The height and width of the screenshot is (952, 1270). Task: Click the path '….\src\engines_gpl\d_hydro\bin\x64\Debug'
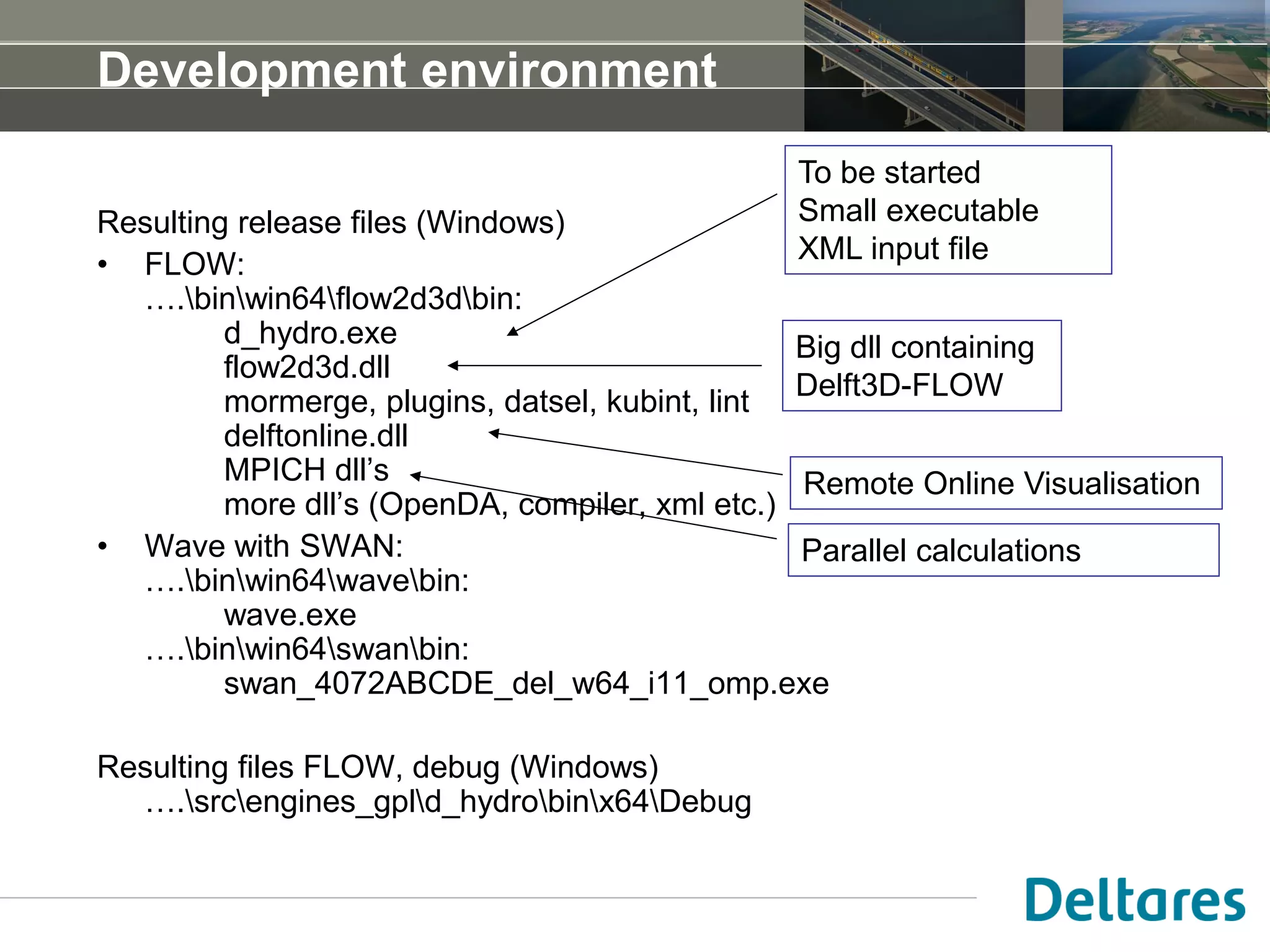(448, 802)
